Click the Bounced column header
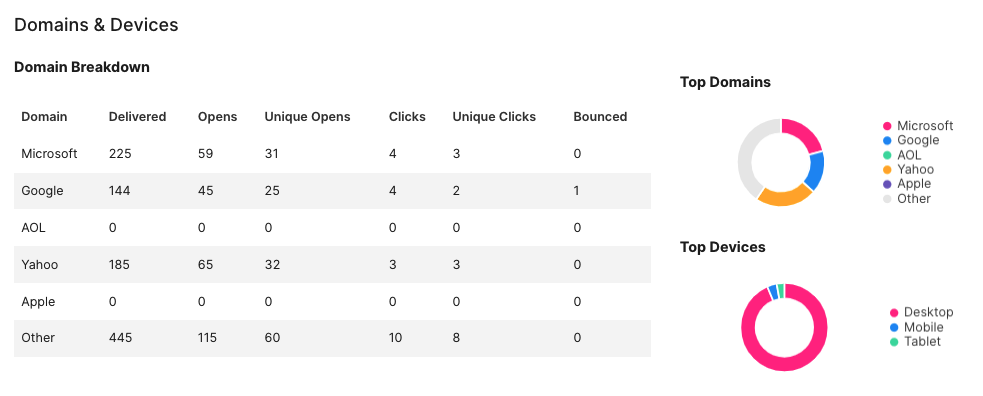Screen dimensions: 983x396 click(600, 117)
